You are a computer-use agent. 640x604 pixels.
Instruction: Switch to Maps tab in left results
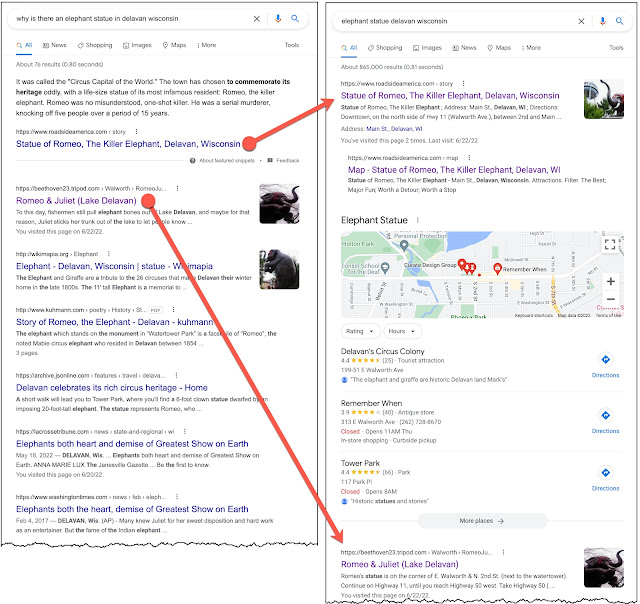174,45
